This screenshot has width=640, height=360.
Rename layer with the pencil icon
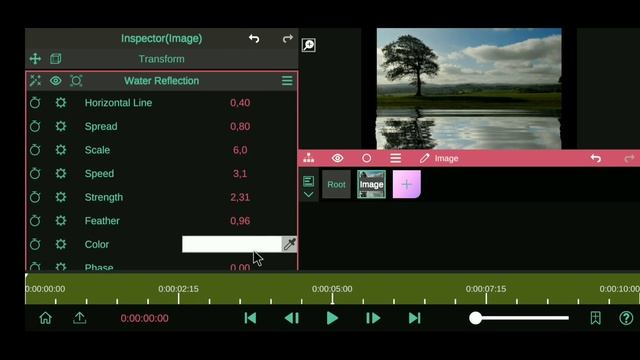(424, 158)
